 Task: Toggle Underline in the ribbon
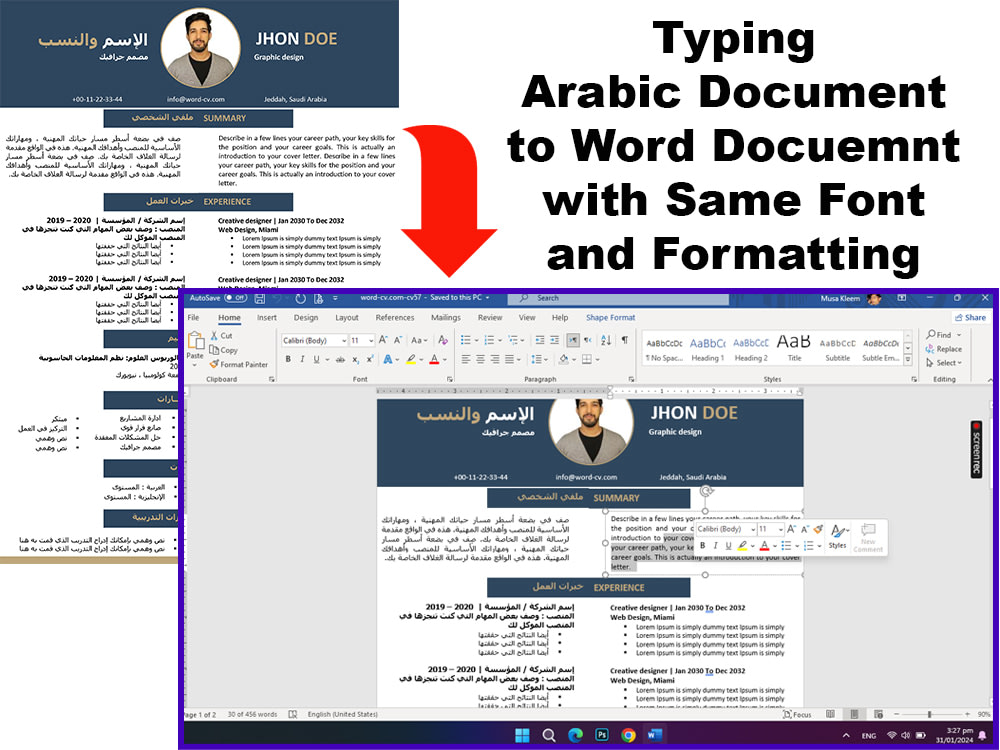pyautogui.click(x=316, y=360)
